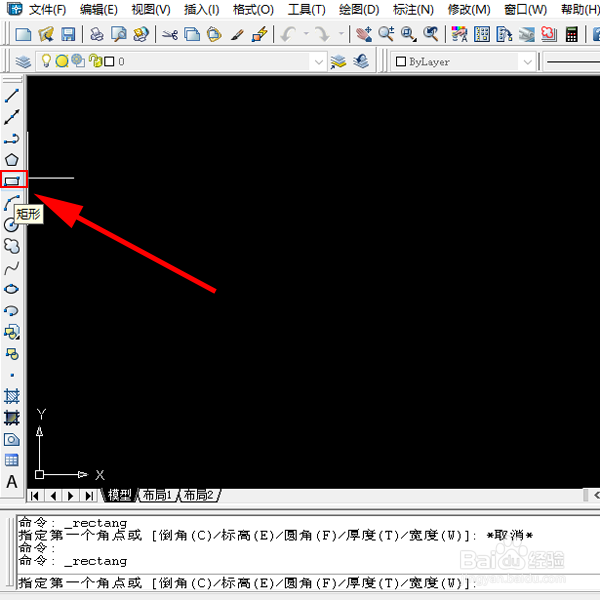This screenshot has width=600, height=600.
Task: Click the command line input field
Action: click(308, 583)
